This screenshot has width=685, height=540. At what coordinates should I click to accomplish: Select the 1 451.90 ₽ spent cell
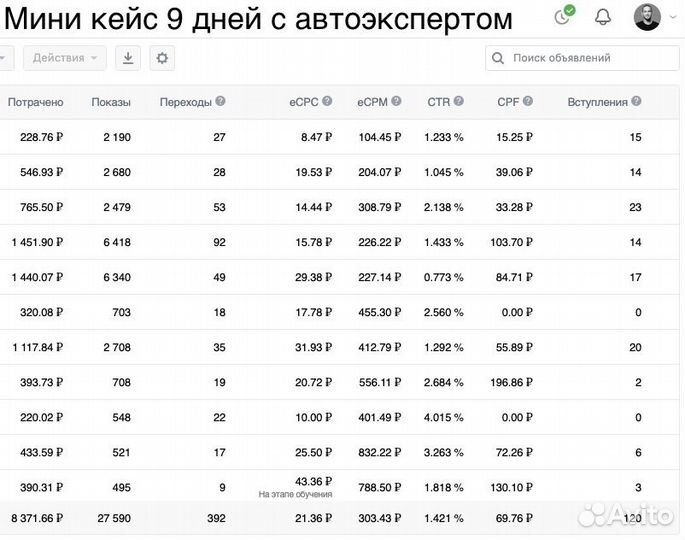click(38, 242)
